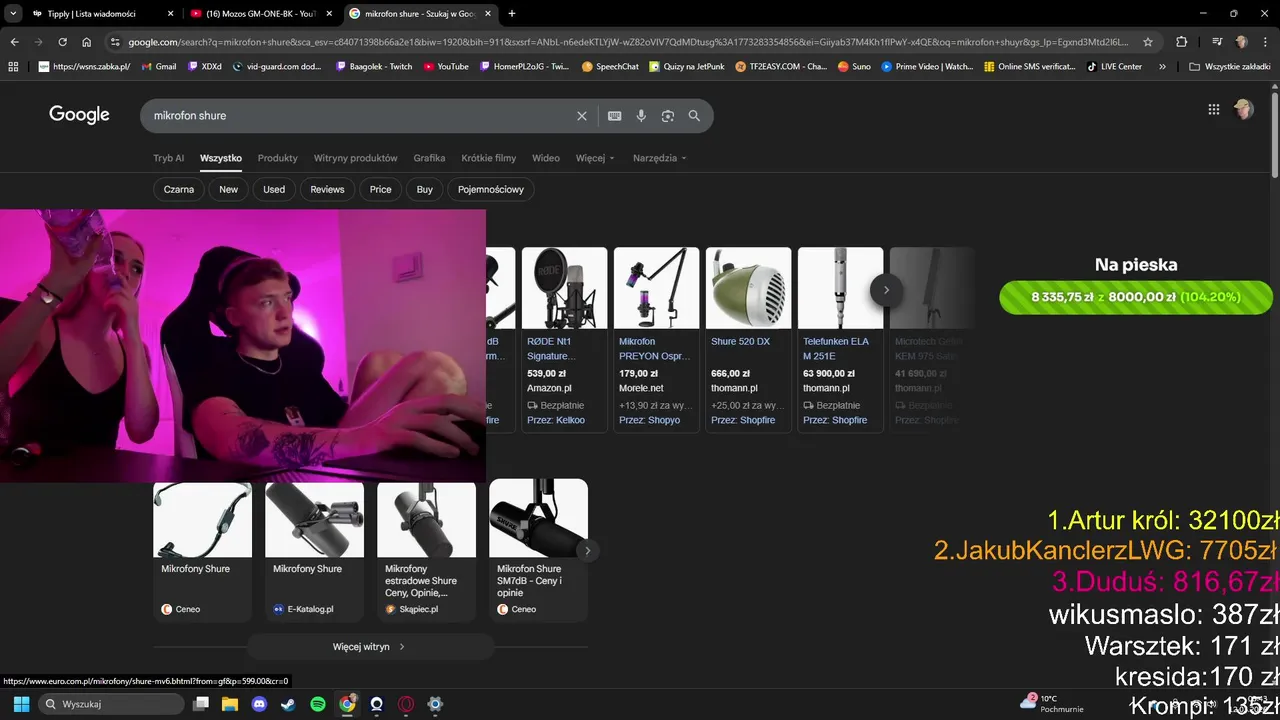Clear the Google search box text
1280x720 pixels.
pos(582,116)
